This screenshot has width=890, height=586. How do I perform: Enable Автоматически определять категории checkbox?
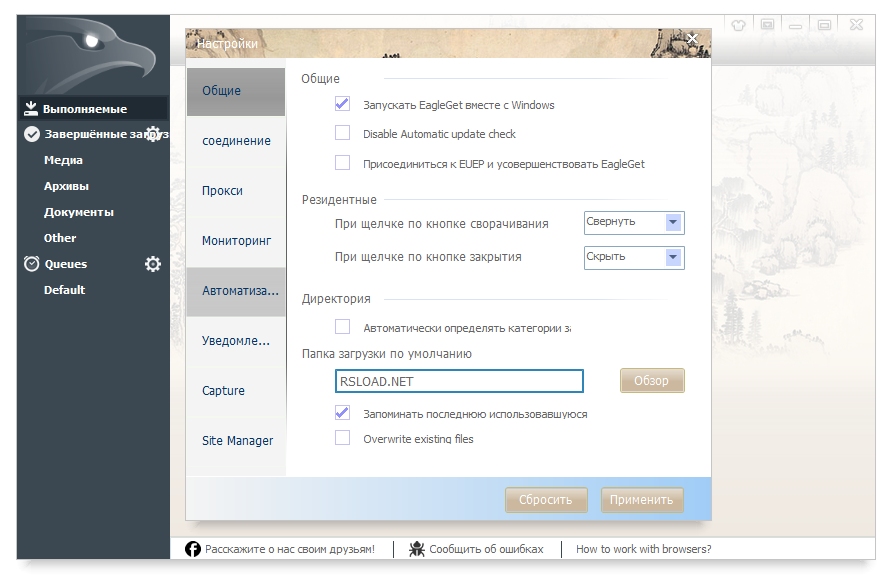pyautogui.click(x=342, y=327)
